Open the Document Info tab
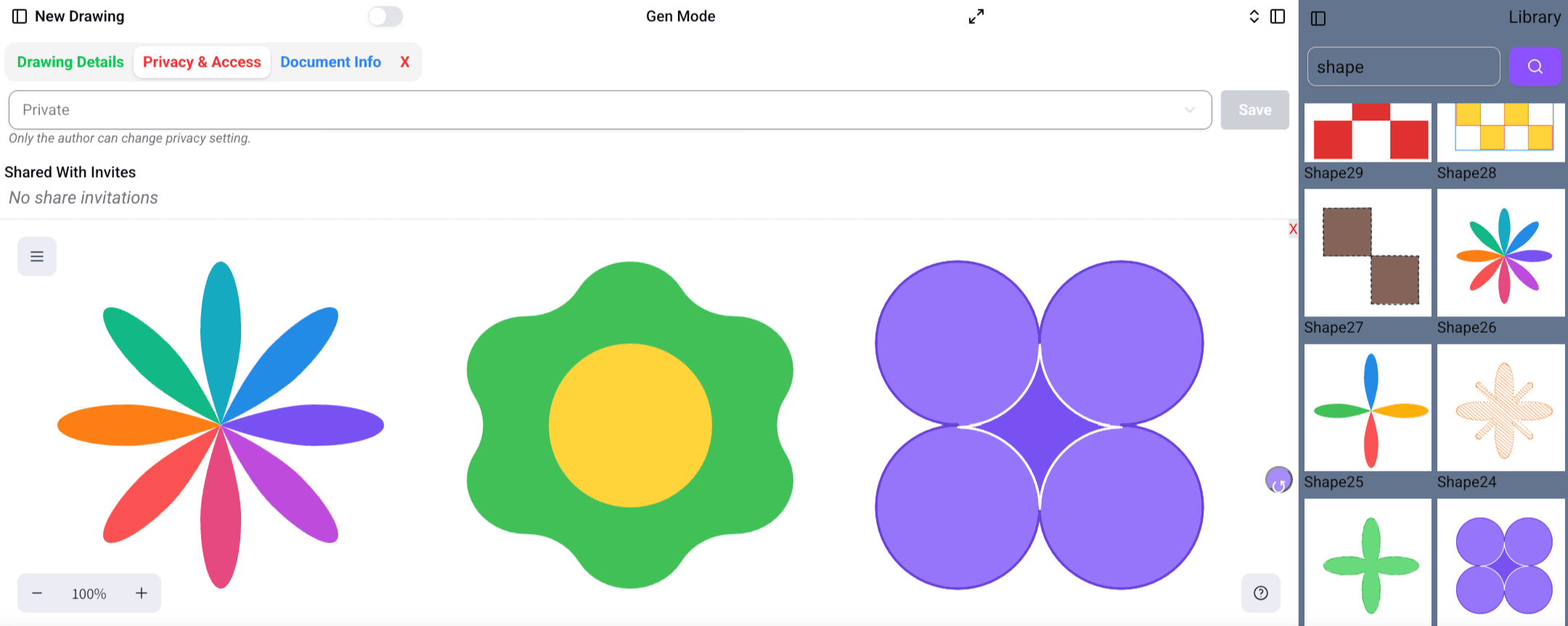Image resolution: width=1568 pixels, height=626 pixels. [x=330, y=62]
